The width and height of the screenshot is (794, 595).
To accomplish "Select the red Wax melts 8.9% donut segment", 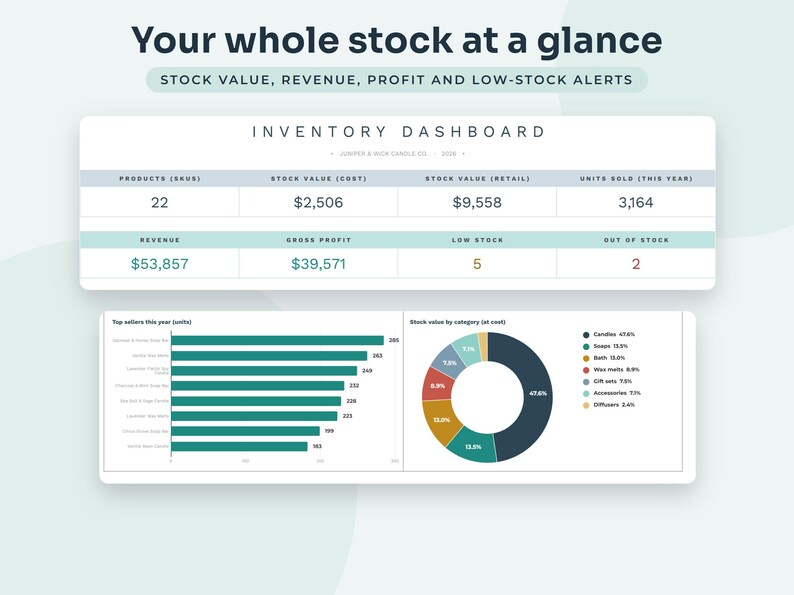I will click(436, 386).
